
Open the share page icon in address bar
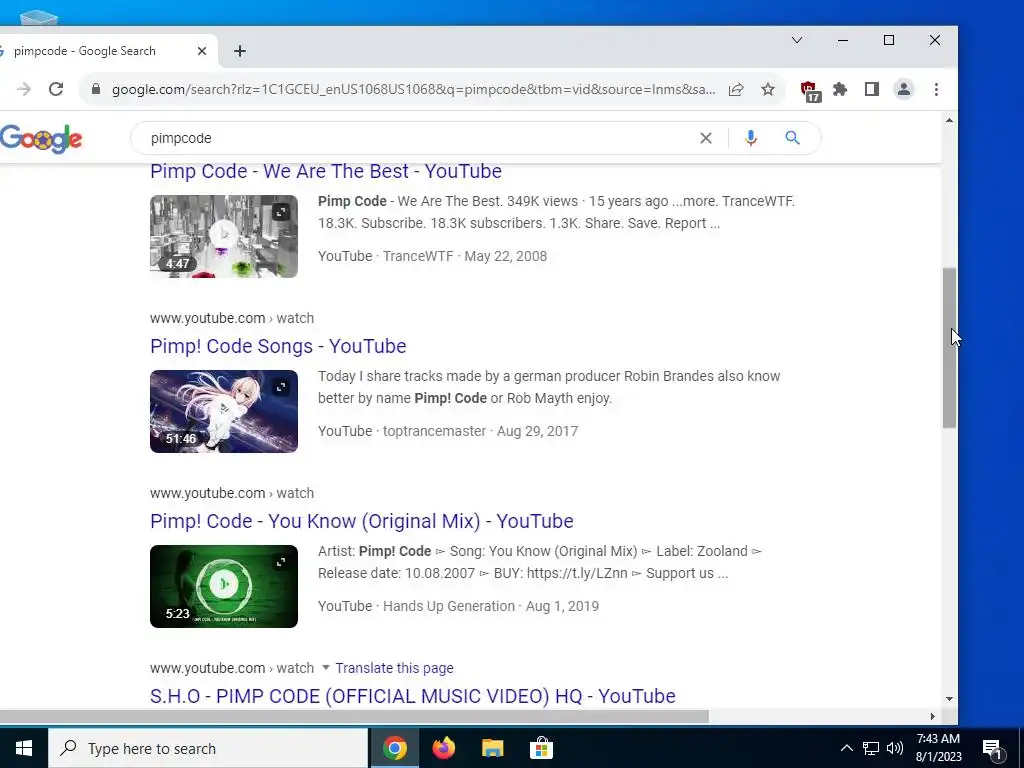[736, 89]
